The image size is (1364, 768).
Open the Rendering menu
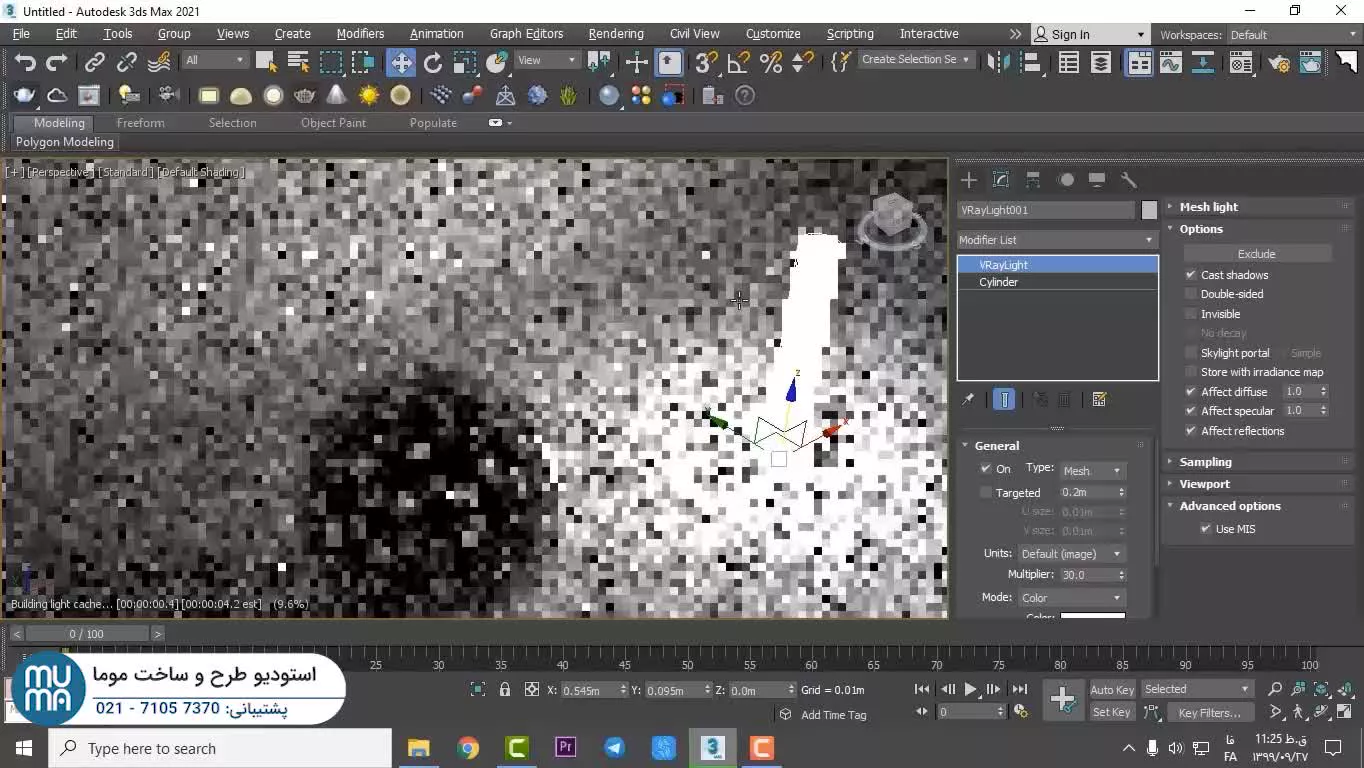616,34
